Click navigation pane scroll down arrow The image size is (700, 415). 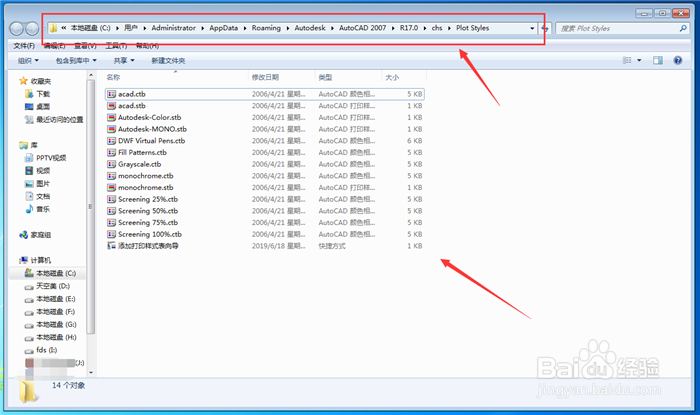[91, 373]
